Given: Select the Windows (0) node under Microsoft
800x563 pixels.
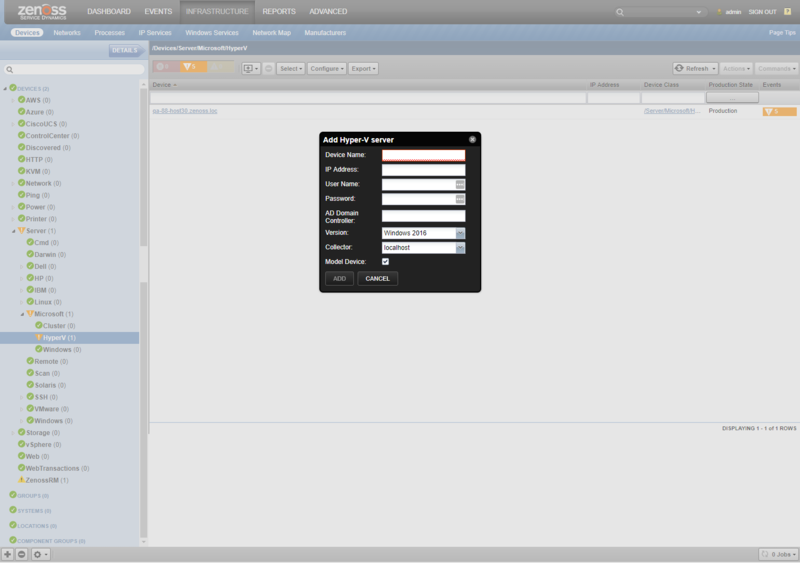Looking at the screenshot, I should click(x=62, y=350).
